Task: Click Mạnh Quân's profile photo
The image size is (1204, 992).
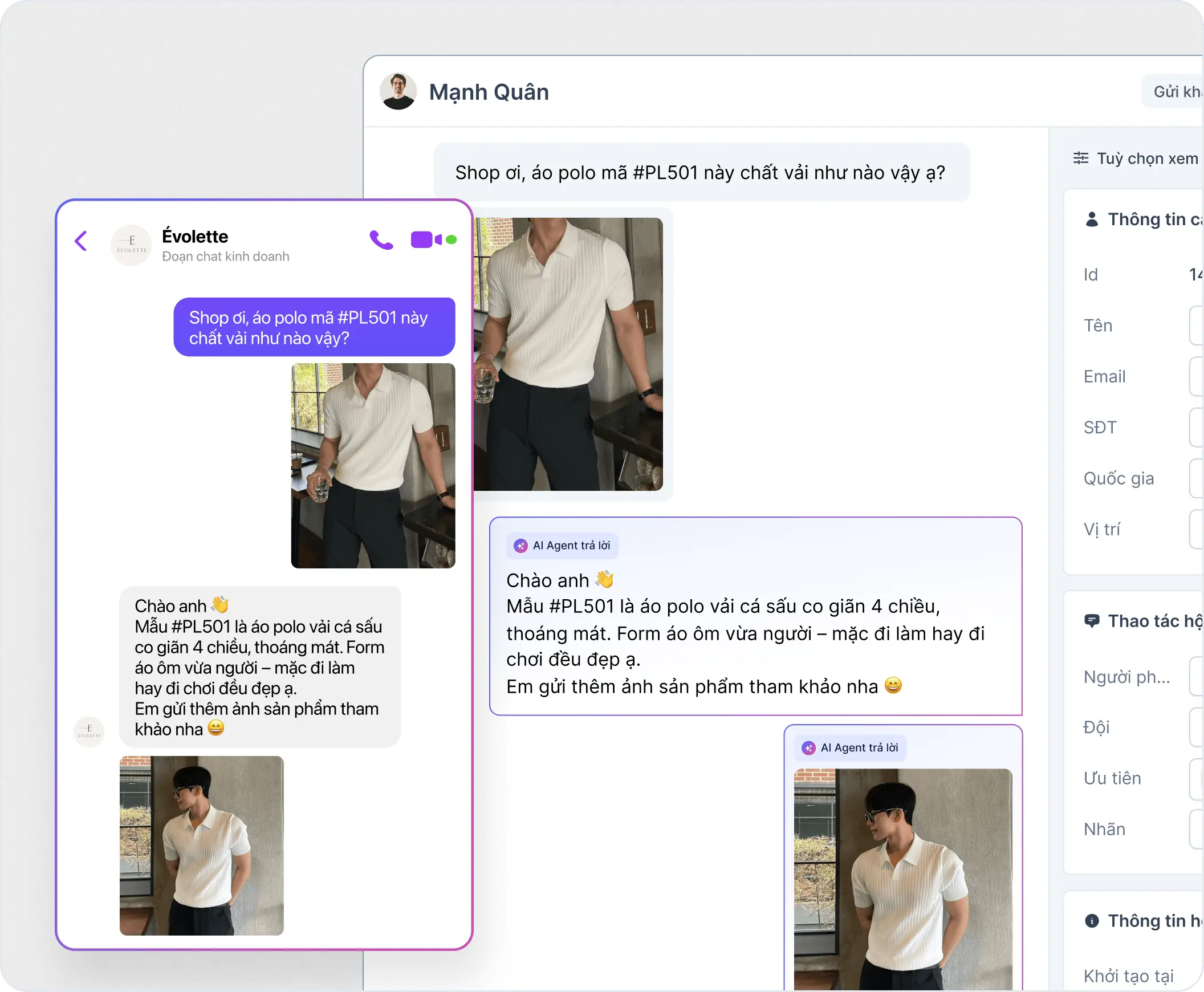Action: point(398,91)
